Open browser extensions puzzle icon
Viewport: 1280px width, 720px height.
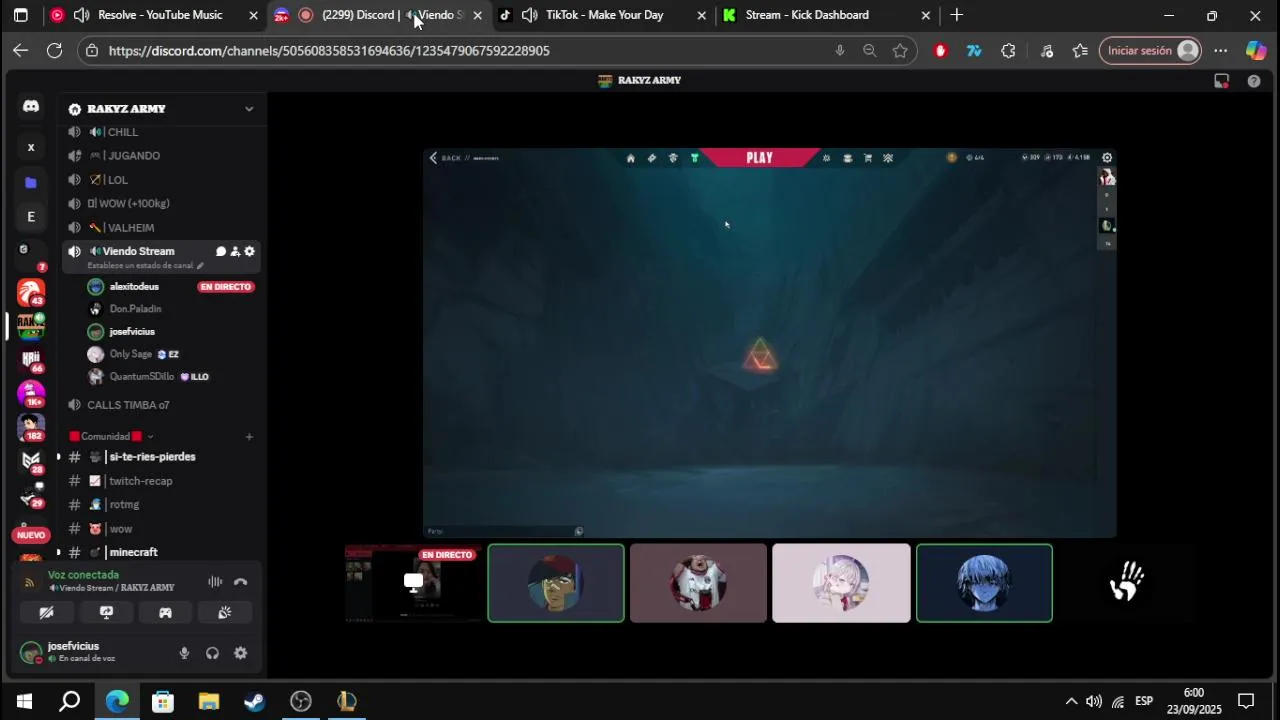[1008, 50]
